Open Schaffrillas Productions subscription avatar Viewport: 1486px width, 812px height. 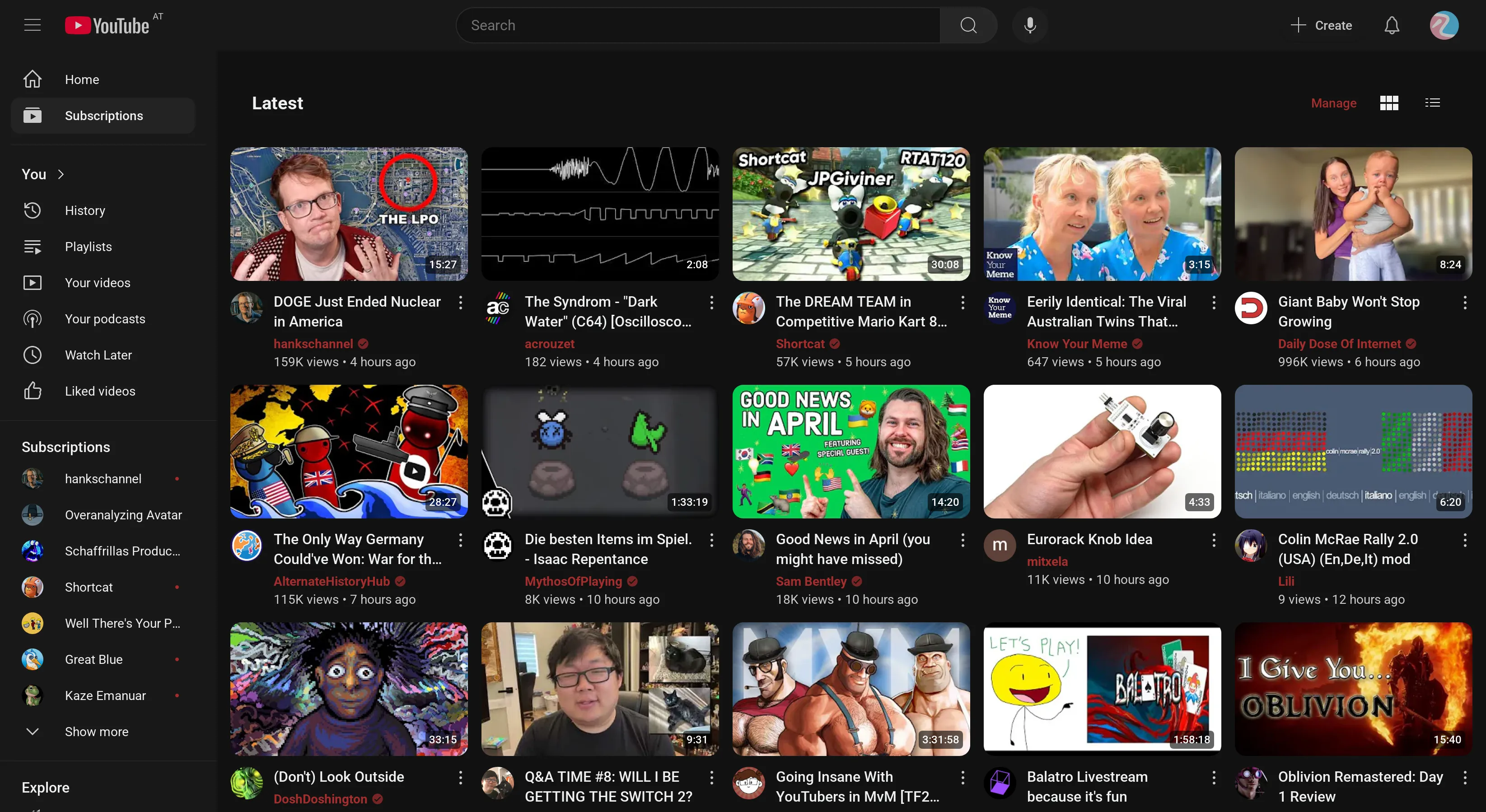33,551
